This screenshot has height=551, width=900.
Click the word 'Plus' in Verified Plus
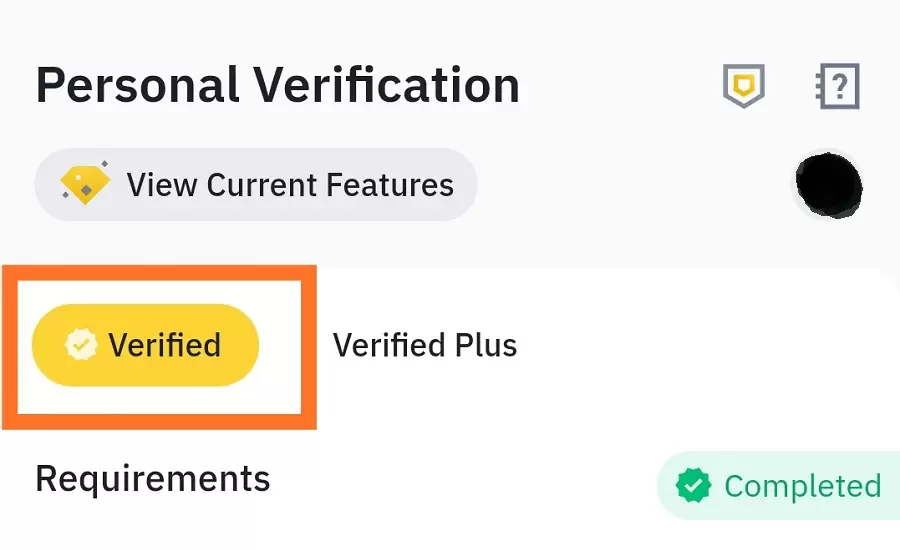[x=485, y=346]
